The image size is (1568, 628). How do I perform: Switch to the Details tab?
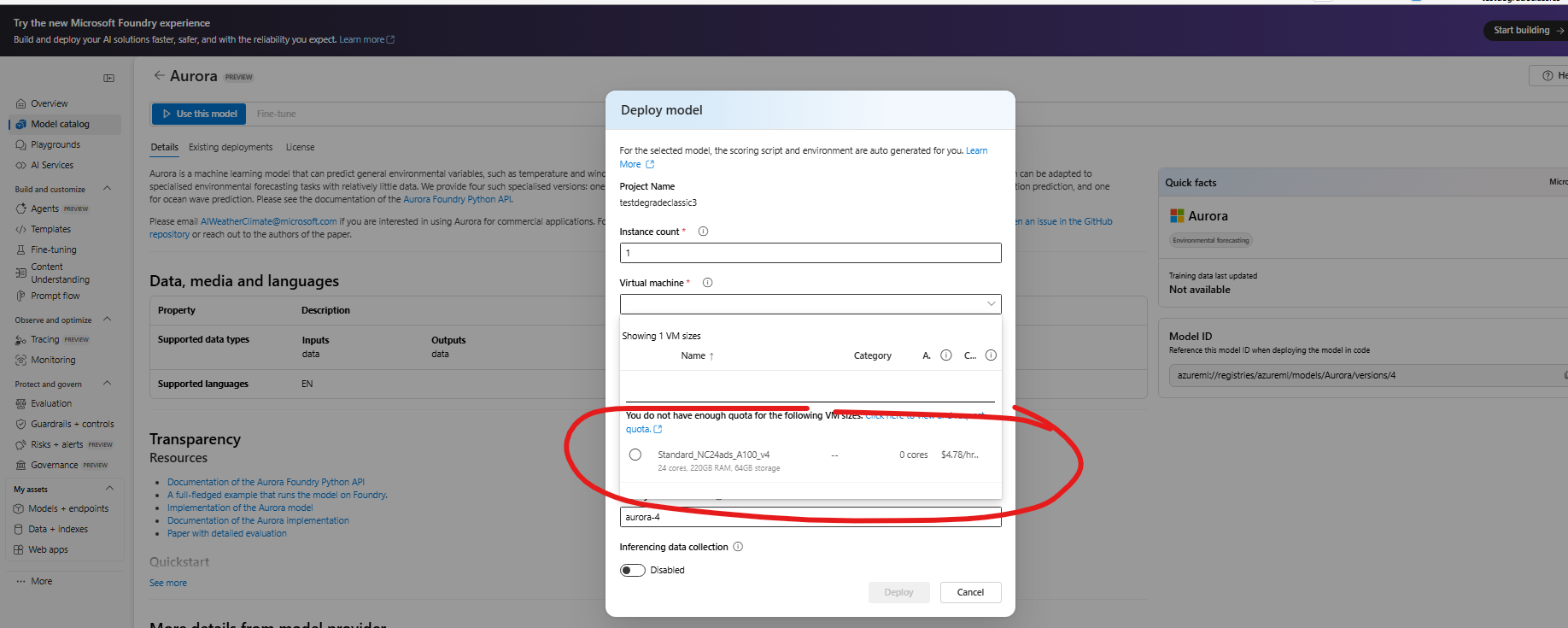(x=165, y=147)
